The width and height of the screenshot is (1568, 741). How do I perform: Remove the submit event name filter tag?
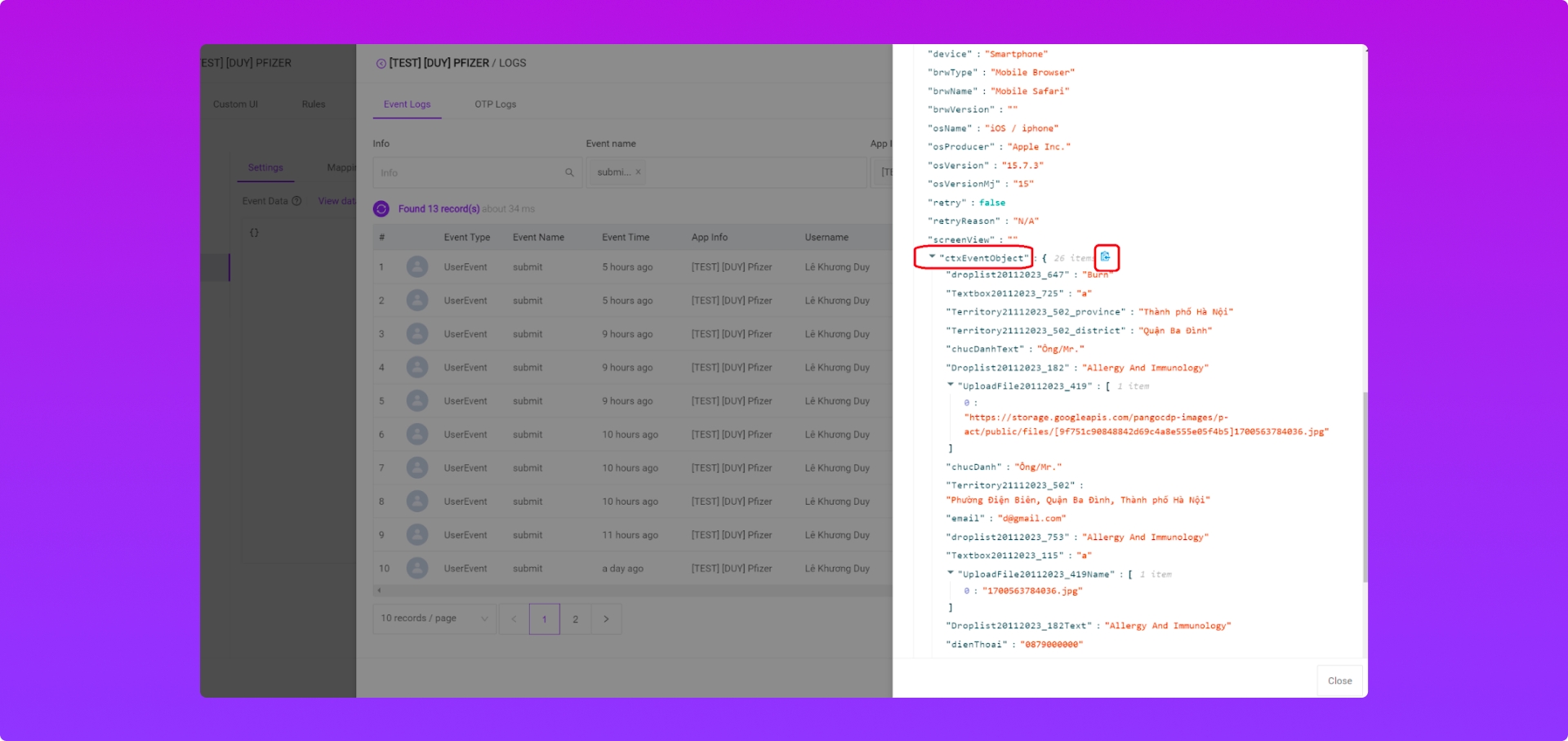[638, 172]
